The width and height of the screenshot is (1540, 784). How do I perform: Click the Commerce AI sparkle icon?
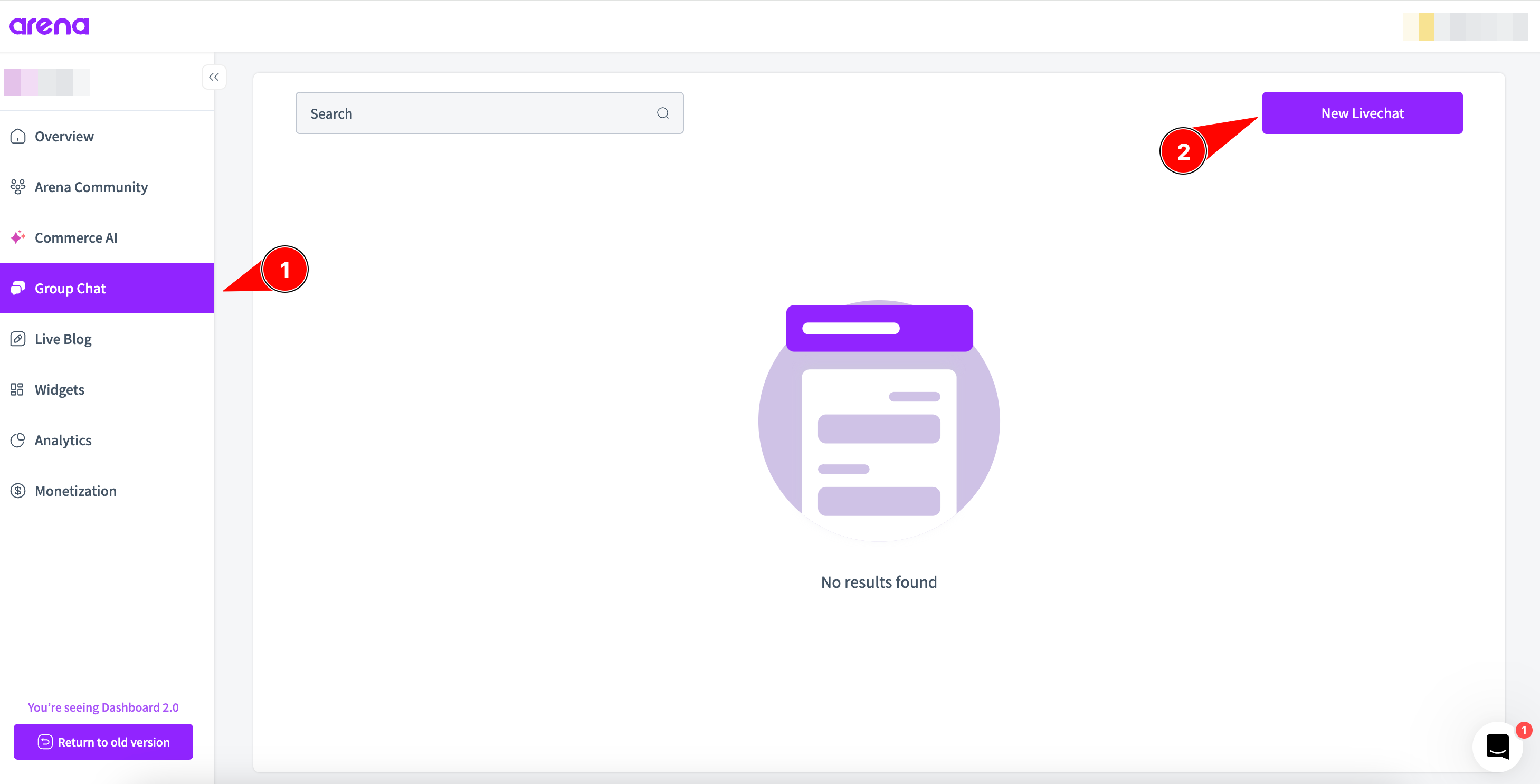[x=18, y=237]
